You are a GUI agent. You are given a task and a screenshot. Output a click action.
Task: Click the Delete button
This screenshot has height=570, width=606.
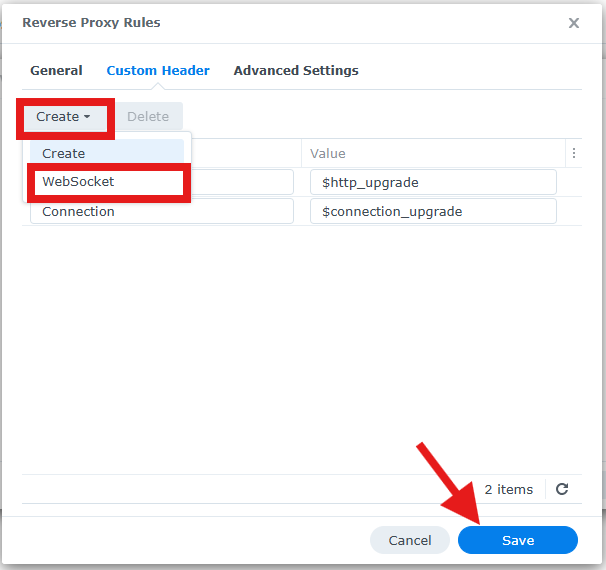(x=149, y=117)
